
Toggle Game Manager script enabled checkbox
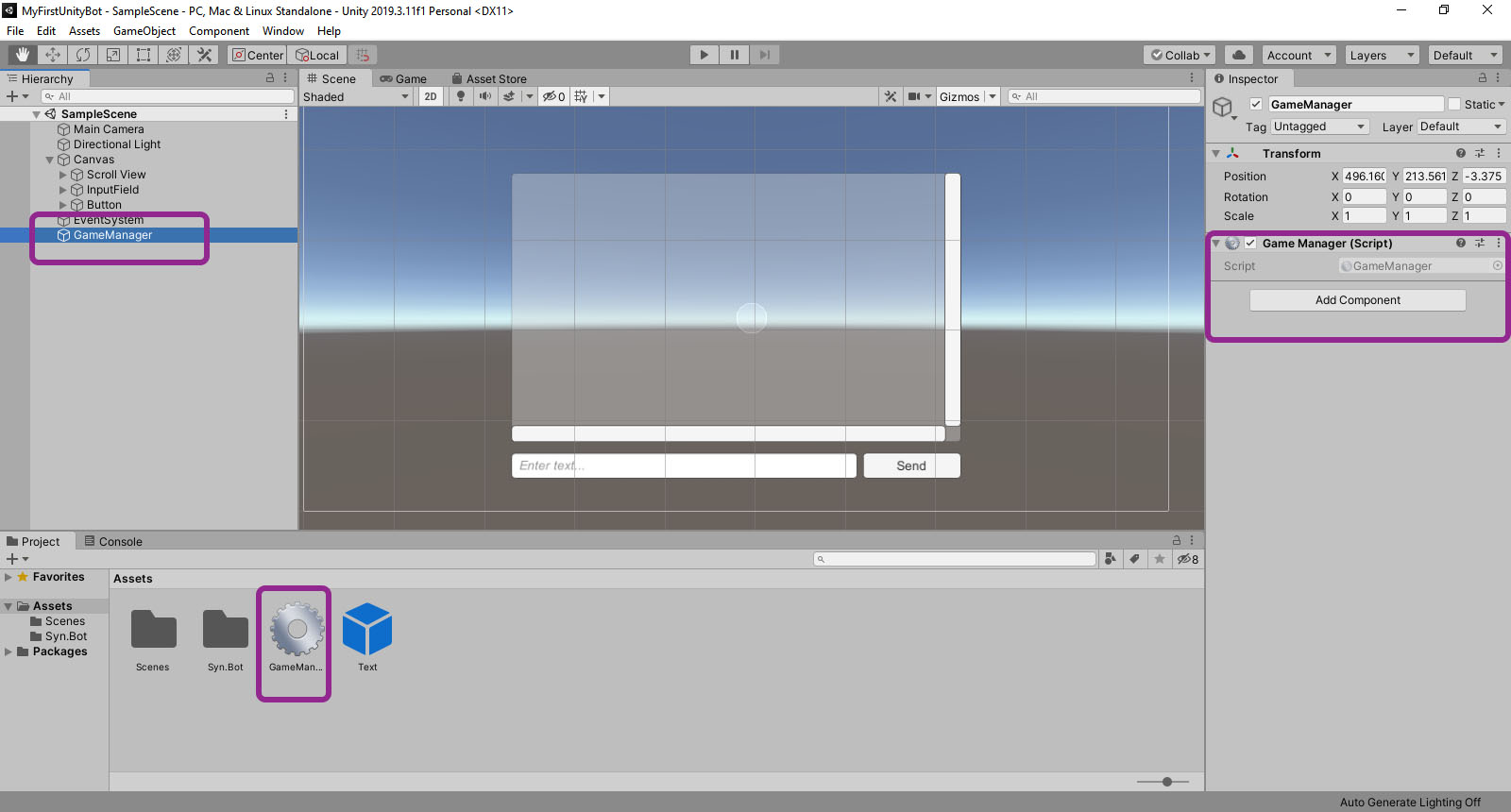click(x=1250, y=243)
